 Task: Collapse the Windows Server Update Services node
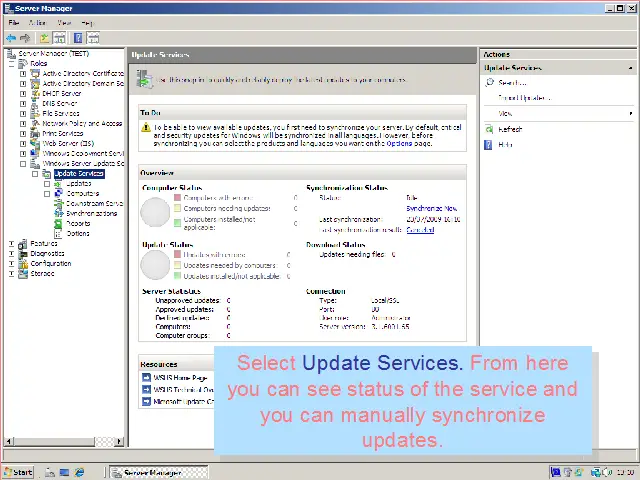tap(23, 164)
